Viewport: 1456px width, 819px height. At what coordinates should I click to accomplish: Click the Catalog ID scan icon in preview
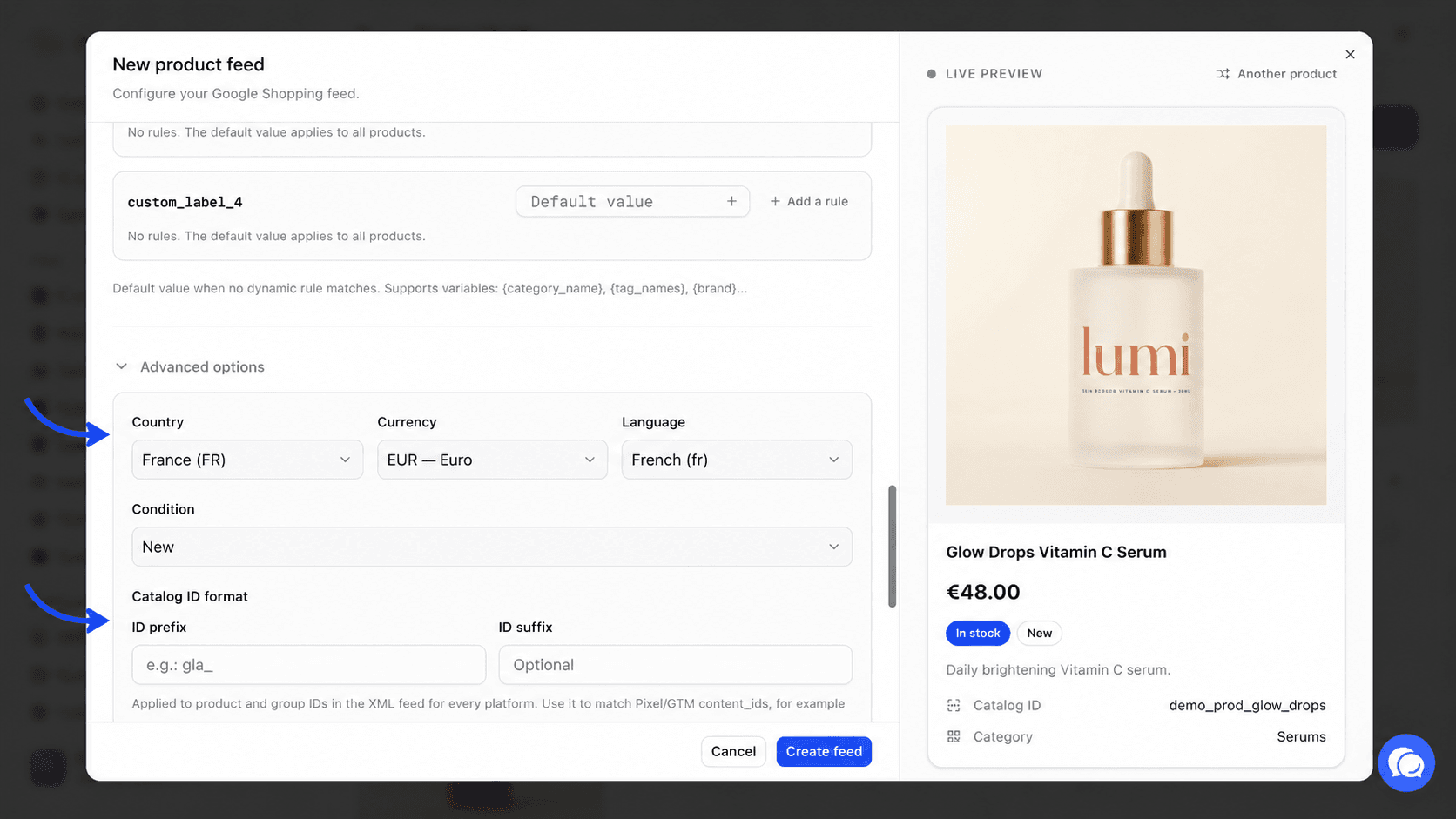tap(954, 706)
